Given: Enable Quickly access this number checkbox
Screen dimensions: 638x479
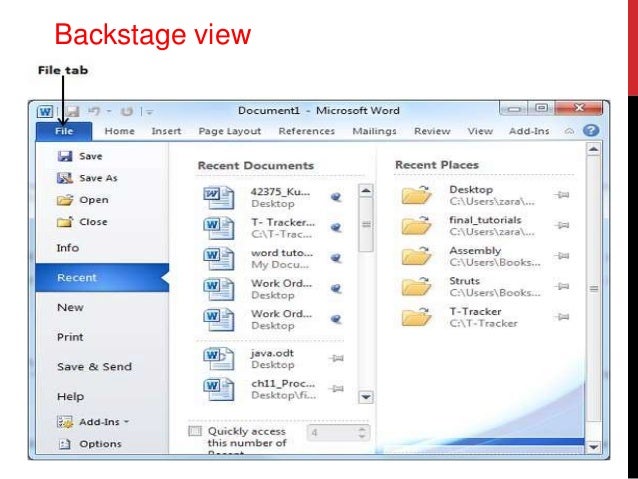Looking at the screenshot, I should 195,431.
